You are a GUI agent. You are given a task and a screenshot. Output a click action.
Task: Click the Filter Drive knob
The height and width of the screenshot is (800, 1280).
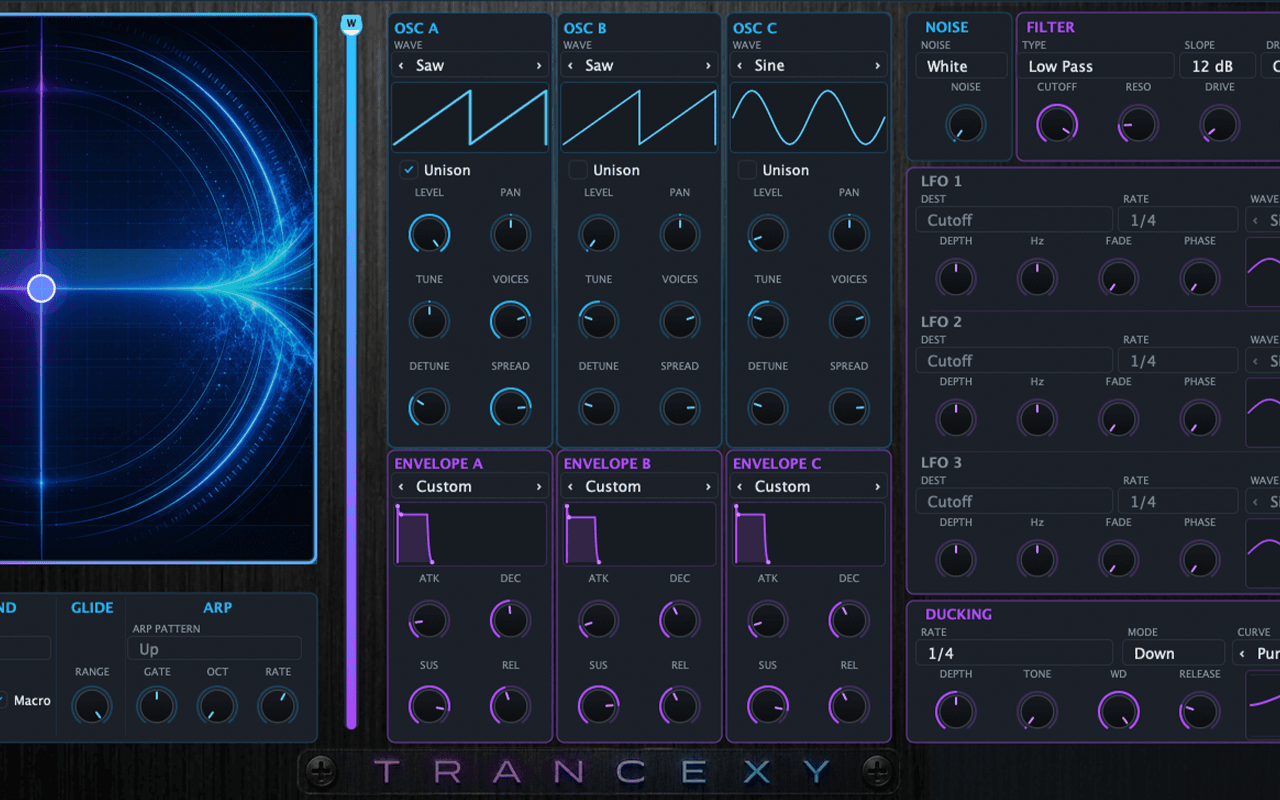tap(1219, 125)
